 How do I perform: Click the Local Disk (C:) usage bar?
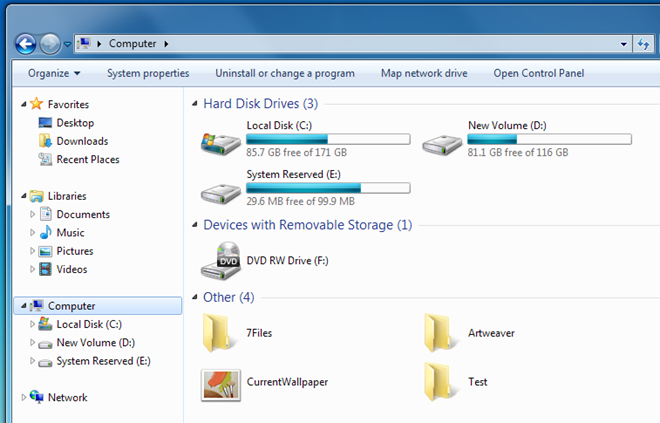328,139
